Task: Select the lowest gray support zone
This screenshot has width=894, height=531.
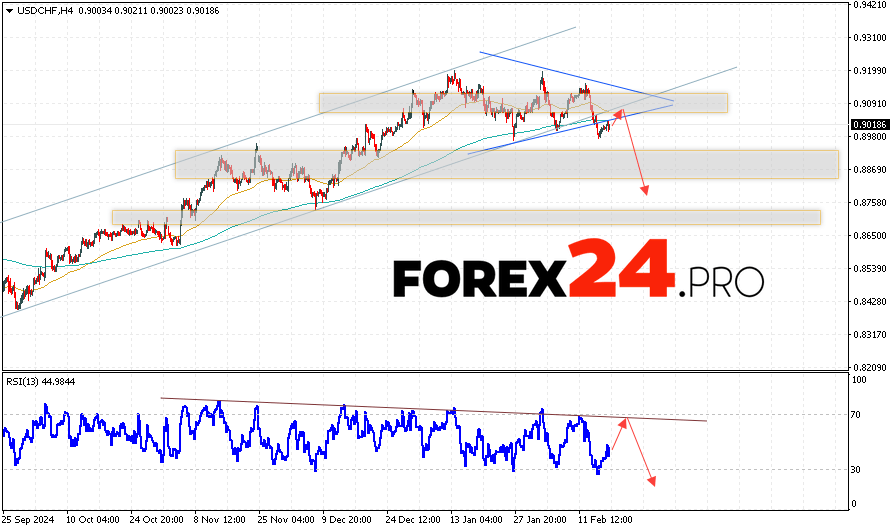Action: coord(466,217)
